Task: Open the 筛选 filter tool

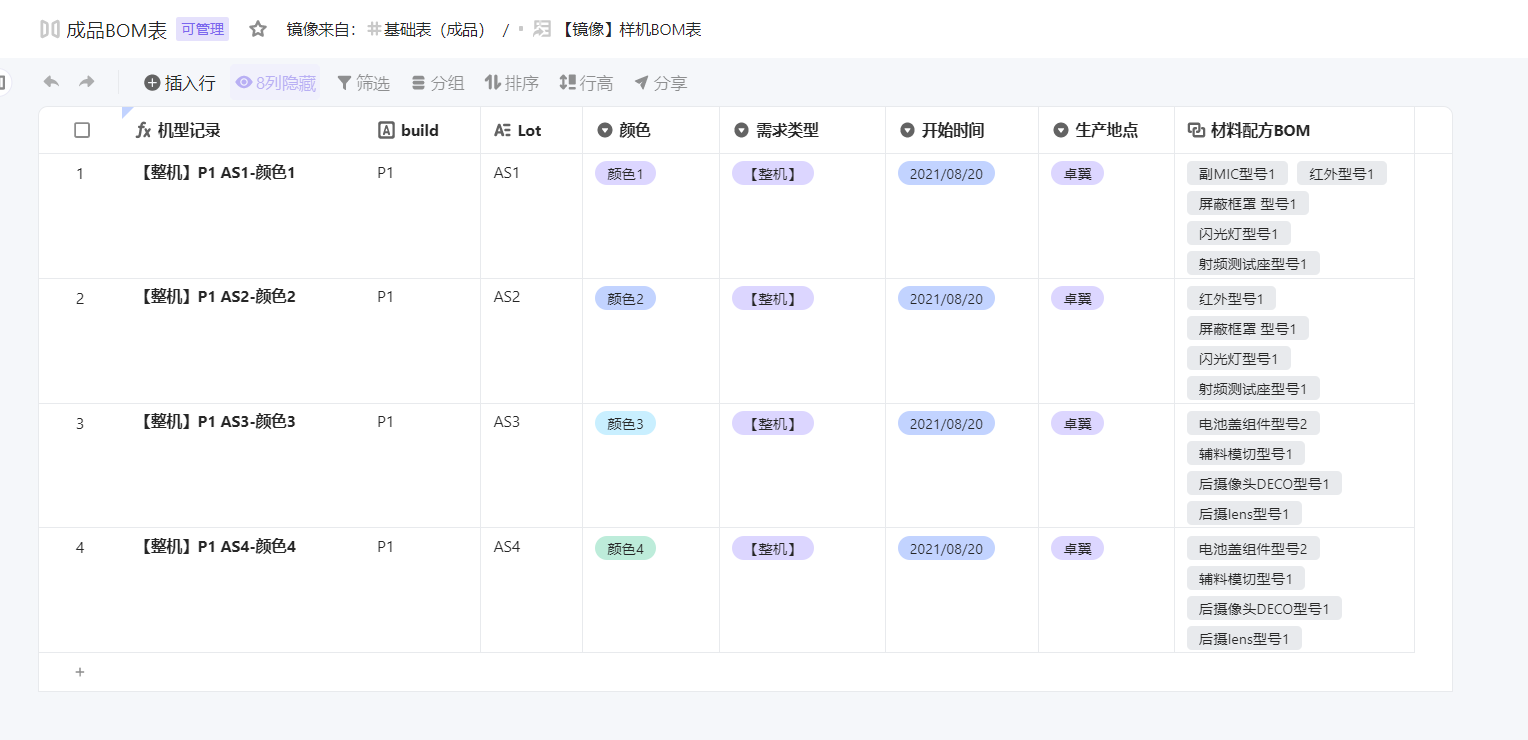Action: click(363, 83)
